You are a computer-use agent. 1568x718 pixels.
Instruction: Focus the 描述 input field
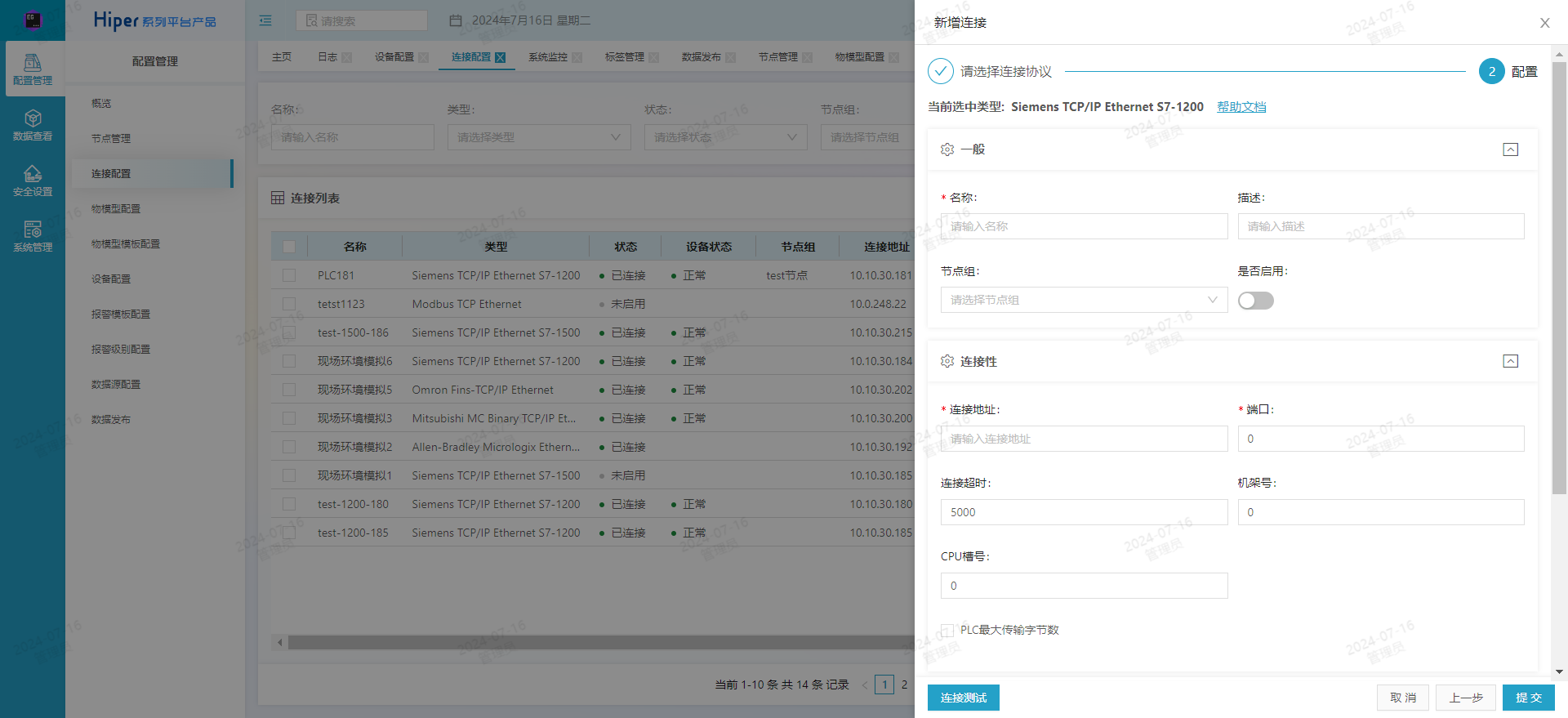point(1381,226)
